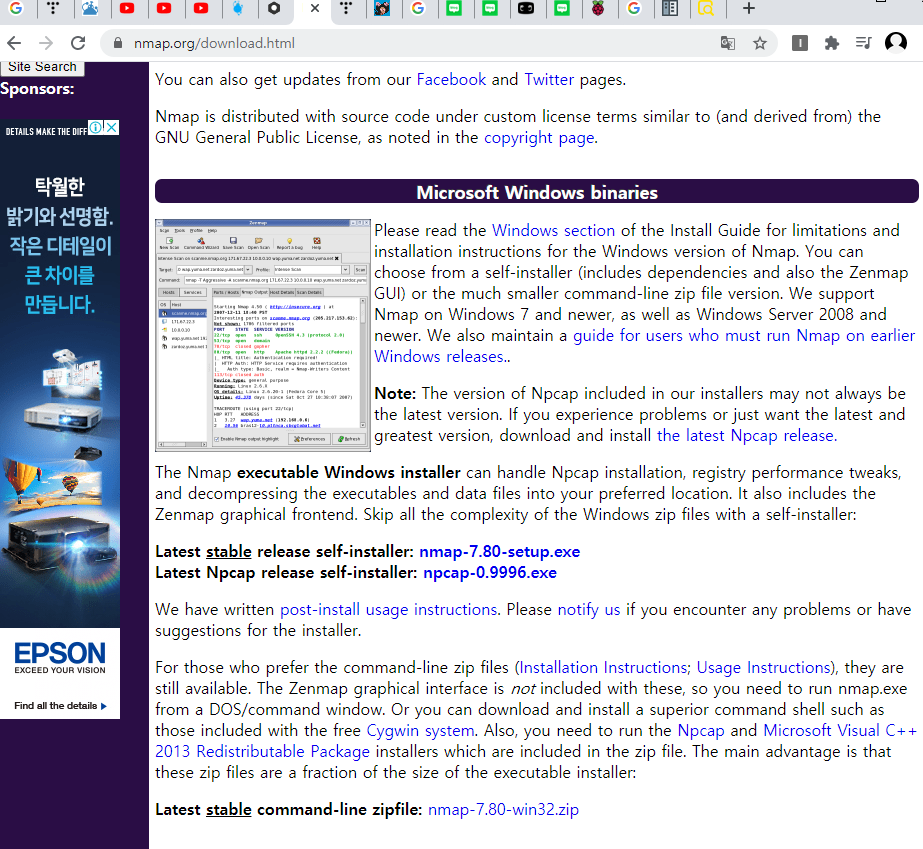
Task: Open 'the latest Npcap release' link
Action: [x=746, y=436]
